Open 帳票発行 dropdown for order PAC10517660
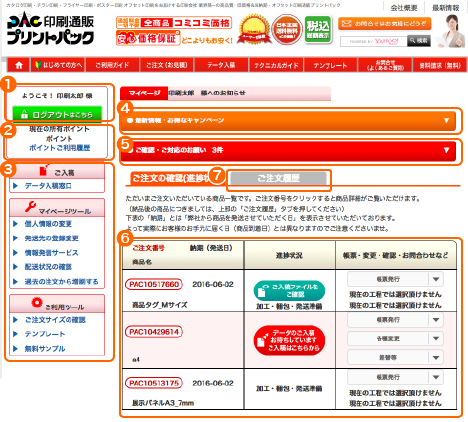This screenshot has width=468, height=422. (x=395, y=279)
